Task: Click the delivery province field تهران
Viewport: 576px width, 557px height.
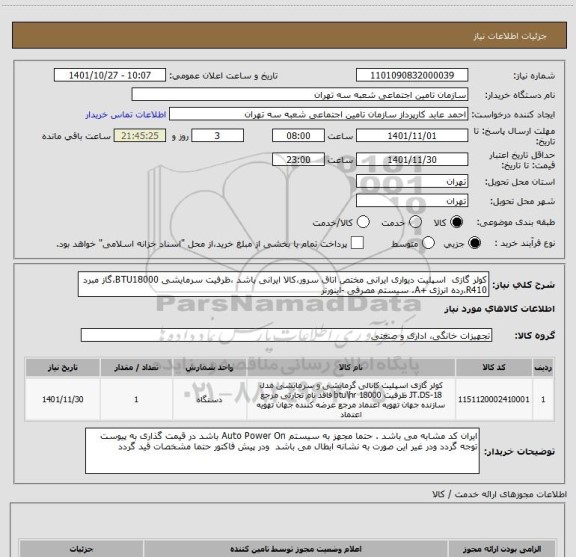Action: coord(412,182)
